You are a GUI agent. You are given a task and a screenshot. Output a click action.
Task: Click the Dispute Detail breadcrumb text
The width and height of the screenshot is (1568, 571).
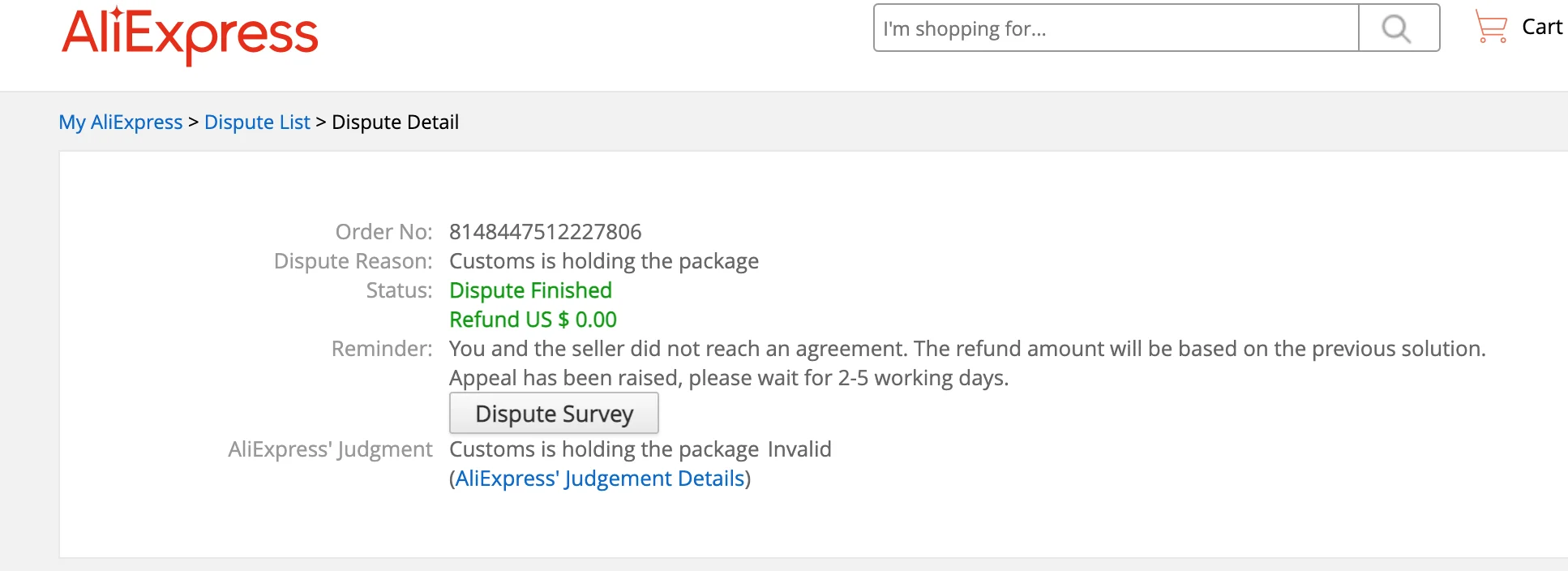(x=395, y=122)
